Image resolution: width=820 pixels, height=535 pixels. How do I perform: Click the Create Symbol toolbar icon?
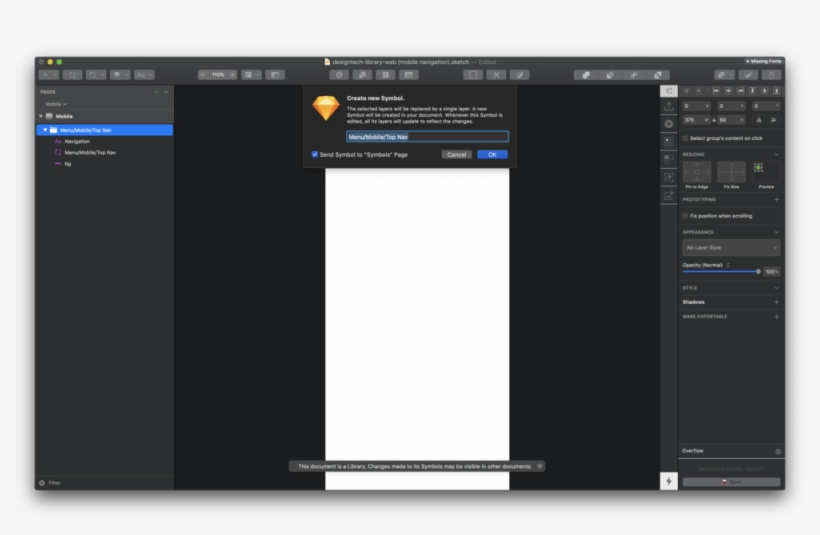(x=72, y=75)
